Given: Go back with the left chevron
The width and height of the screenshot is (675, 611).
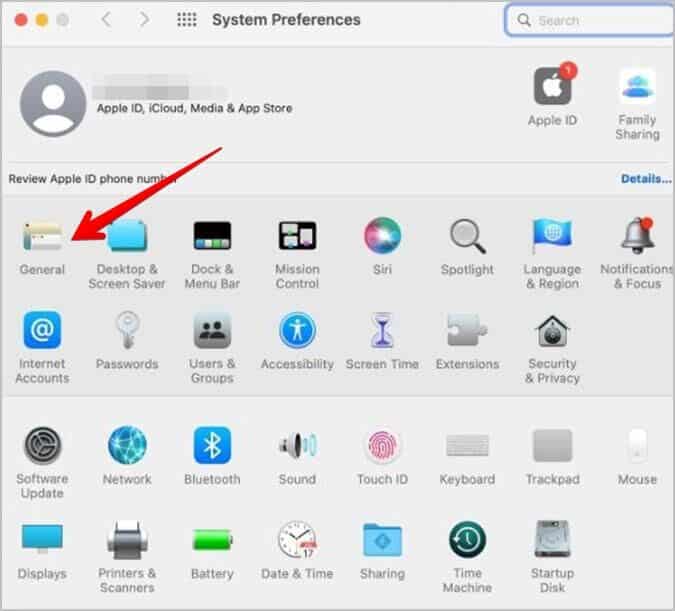Looking at the screenshot, I should 107,20.
